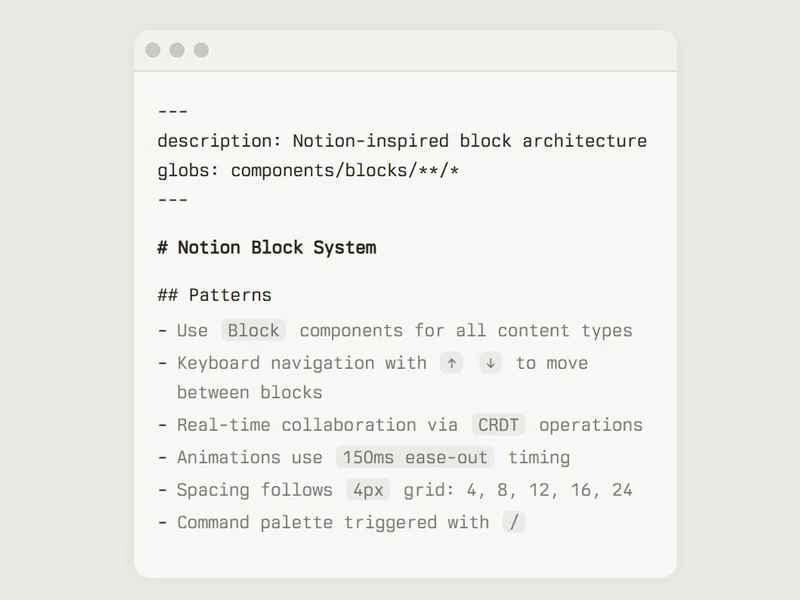Click the description frontmatter line
800x600 pixels.
point(402,141)
